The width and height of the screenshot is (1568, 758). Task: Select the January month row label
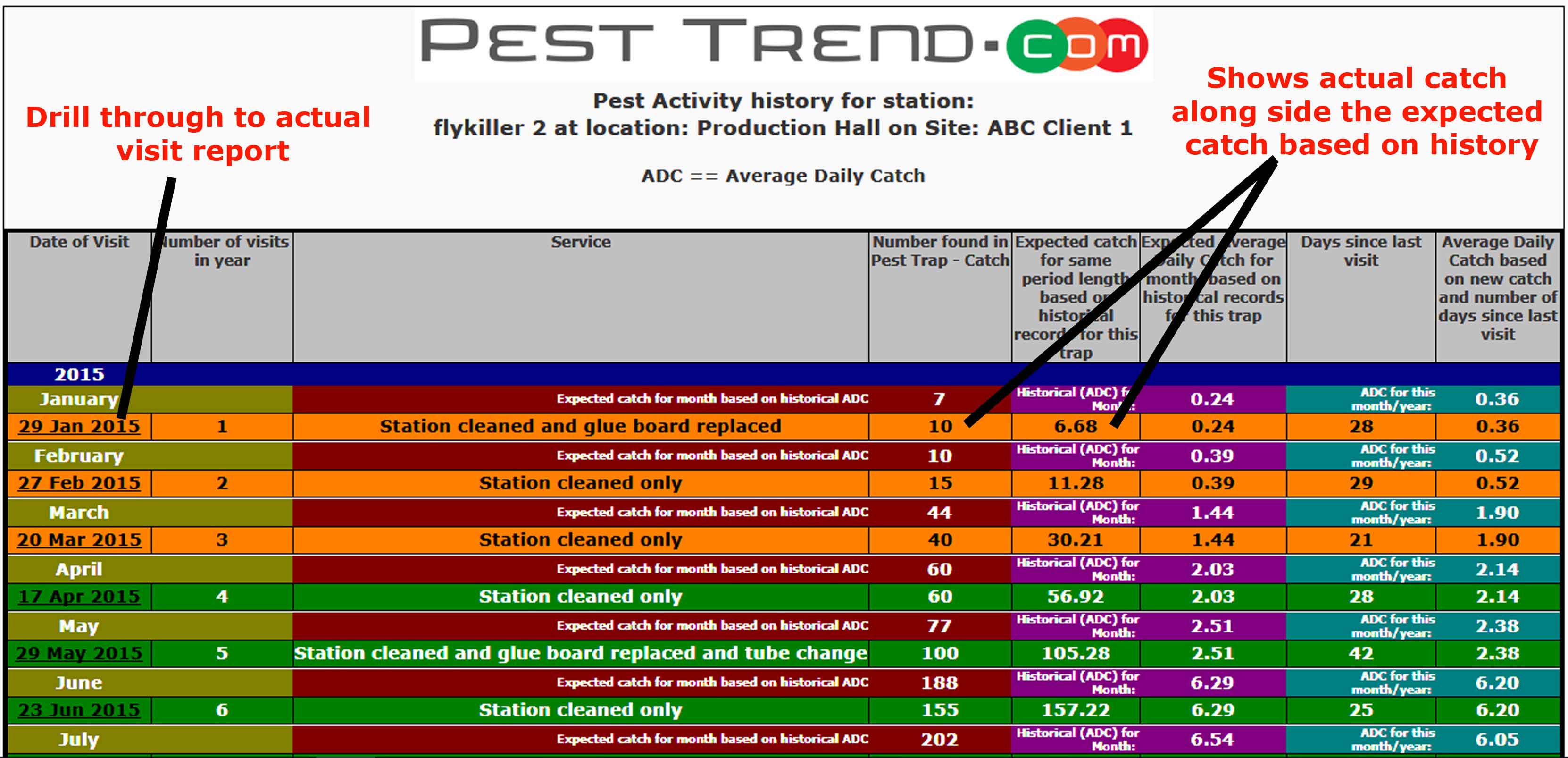tap(79, 399)
